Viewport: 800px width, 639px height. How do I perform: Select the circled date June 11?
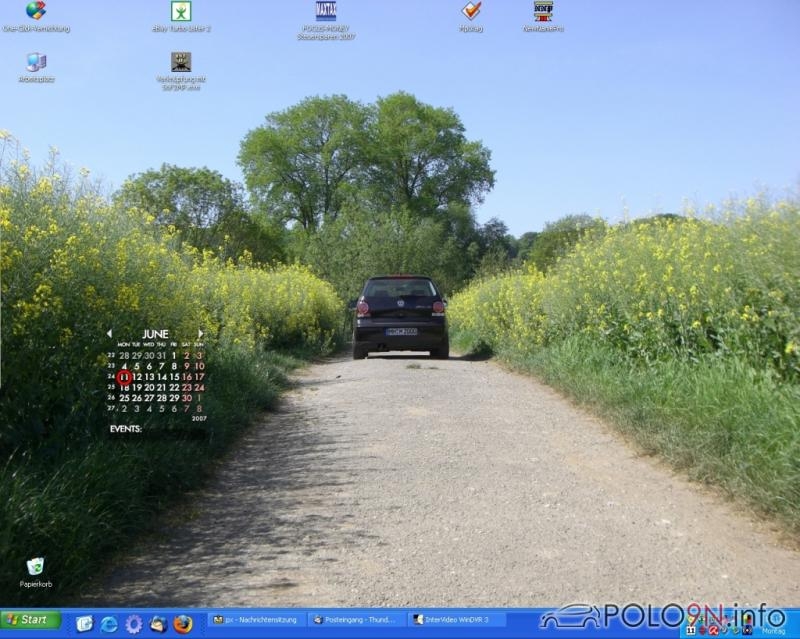point(124,377)
